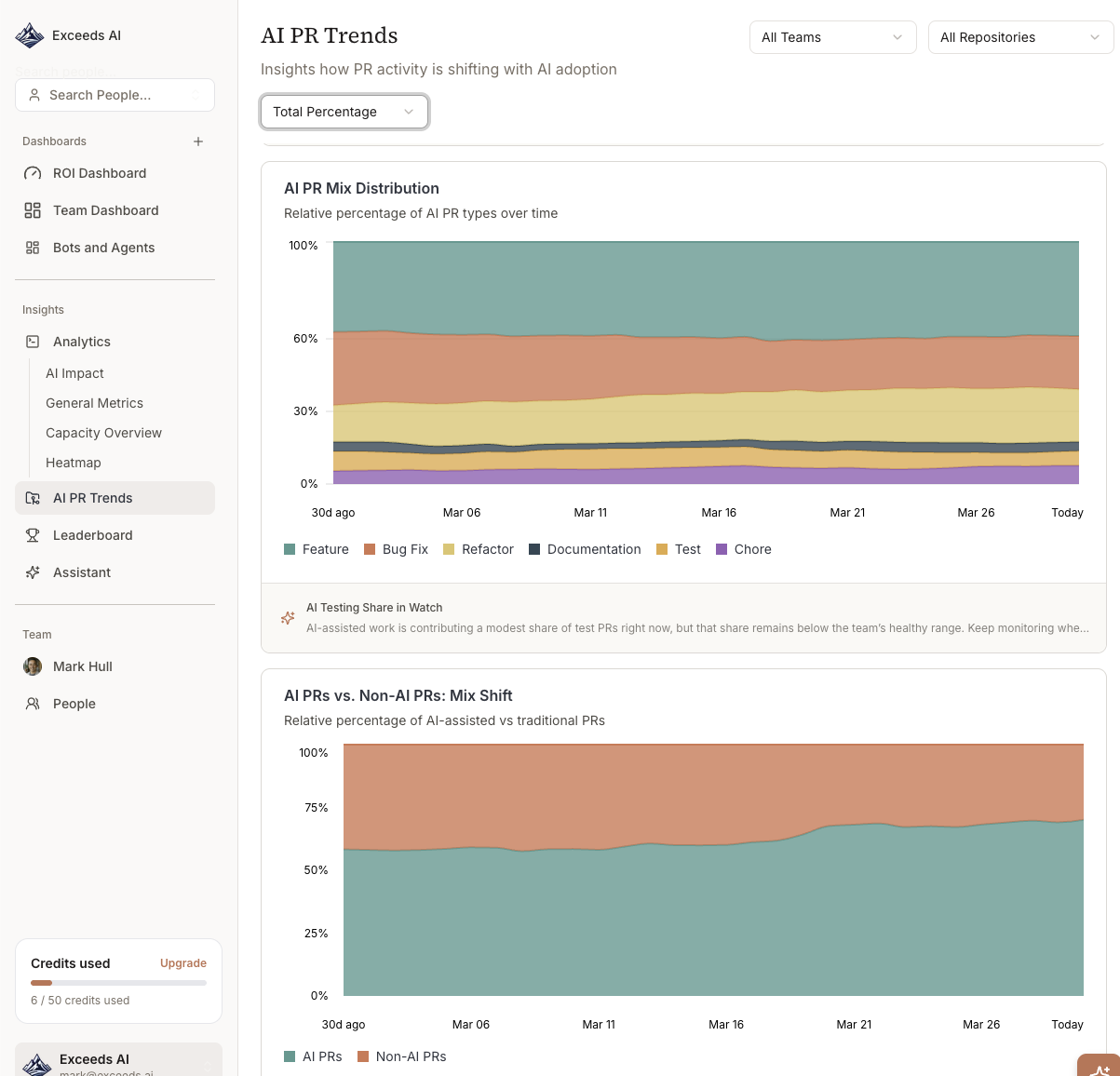The height and width of the screenshot is (1076, 1120).
Task: Go to the Leaderboard
Action: tap(115, 535)
